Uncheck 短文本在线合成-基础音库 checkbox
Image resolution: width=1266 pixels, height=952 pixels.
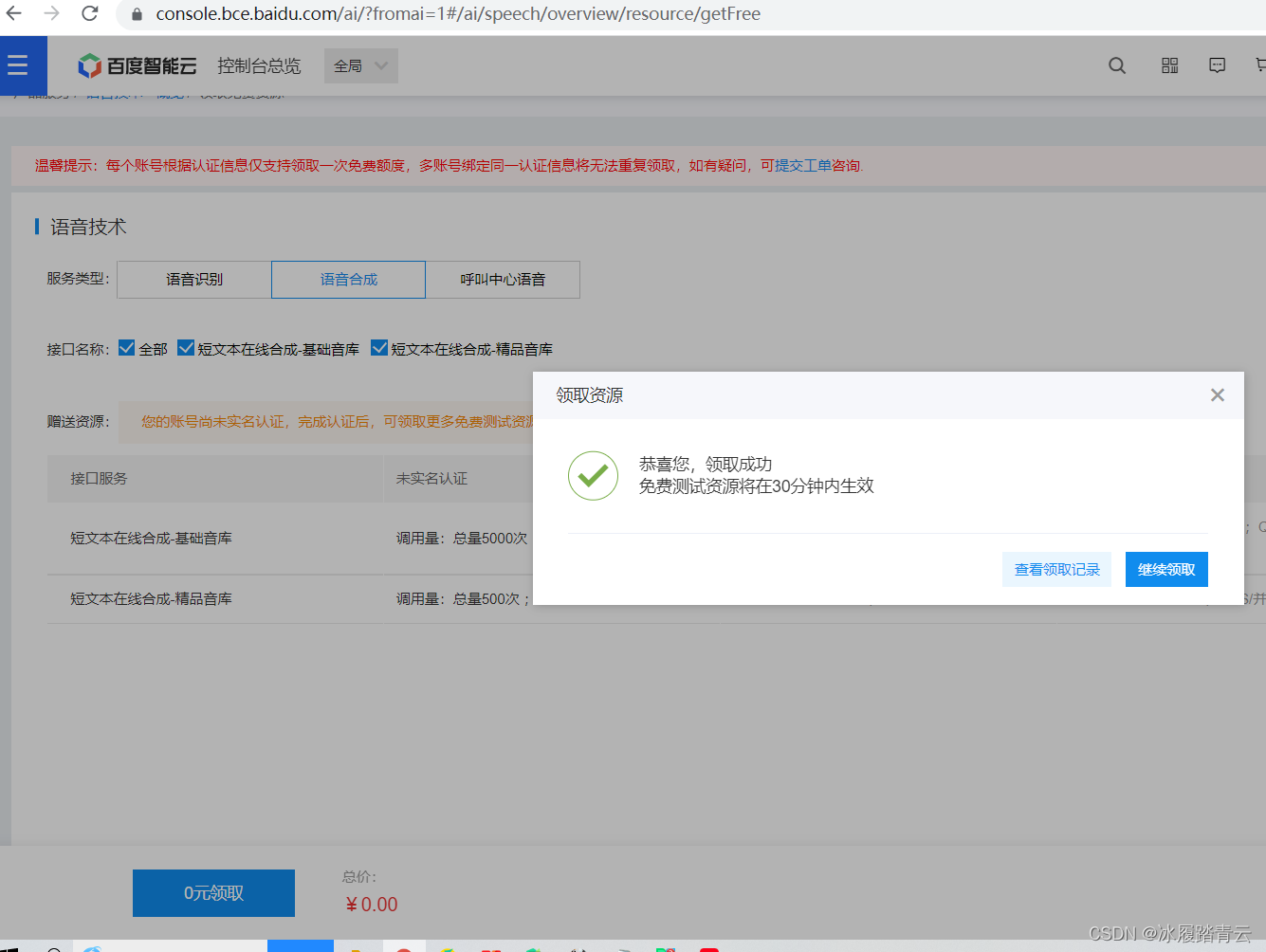(186, 347)
